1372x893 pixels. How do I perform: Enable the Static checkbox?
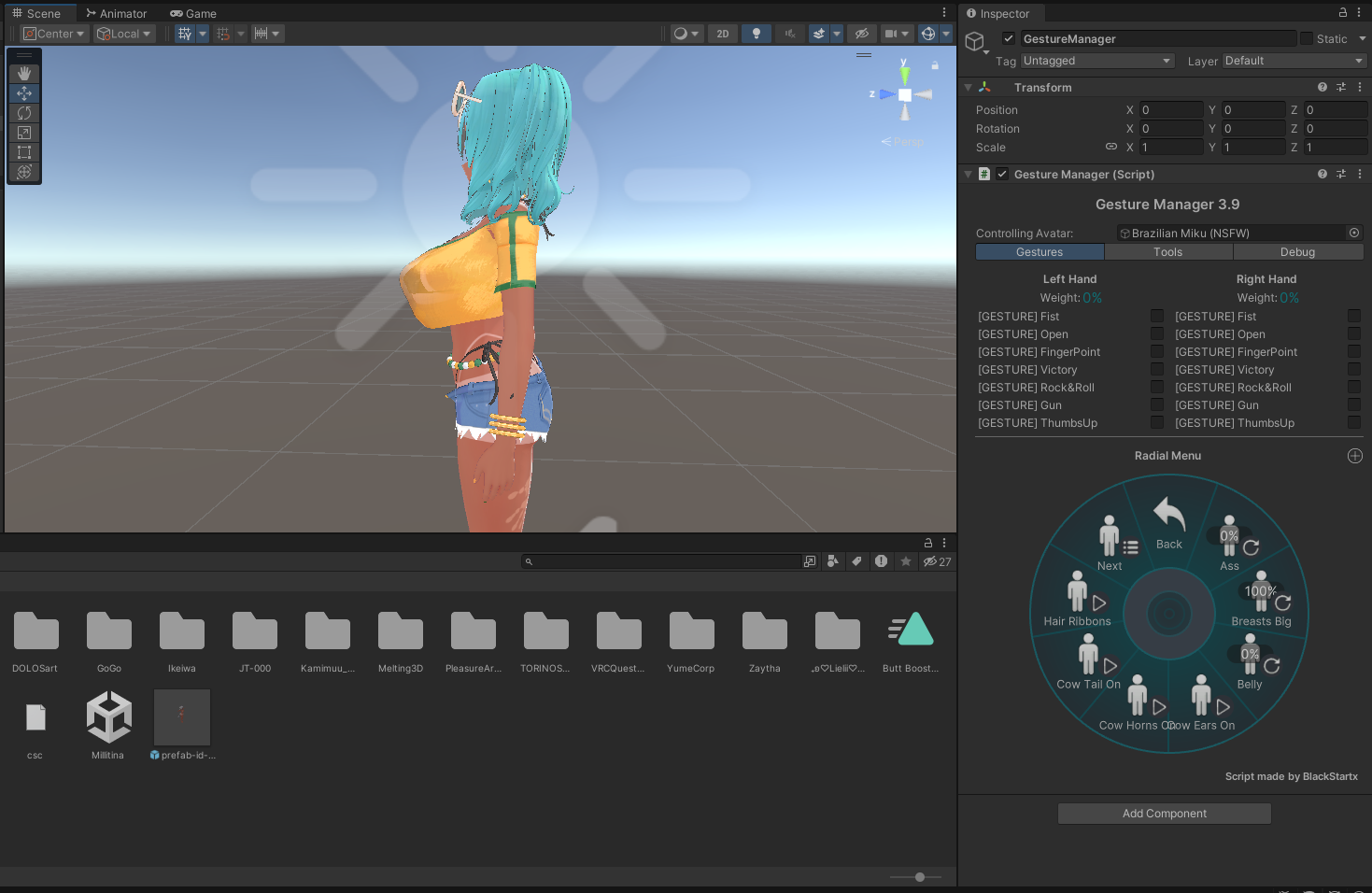point(1307,38)
